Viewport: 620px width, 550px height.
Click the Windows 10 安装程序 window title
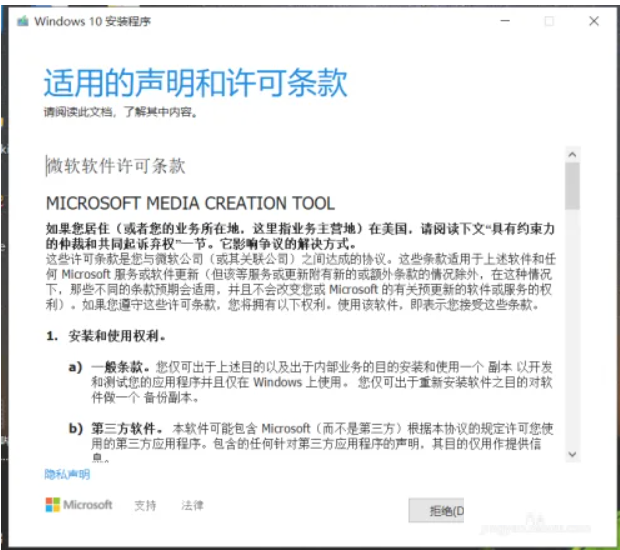pos(93,21)
